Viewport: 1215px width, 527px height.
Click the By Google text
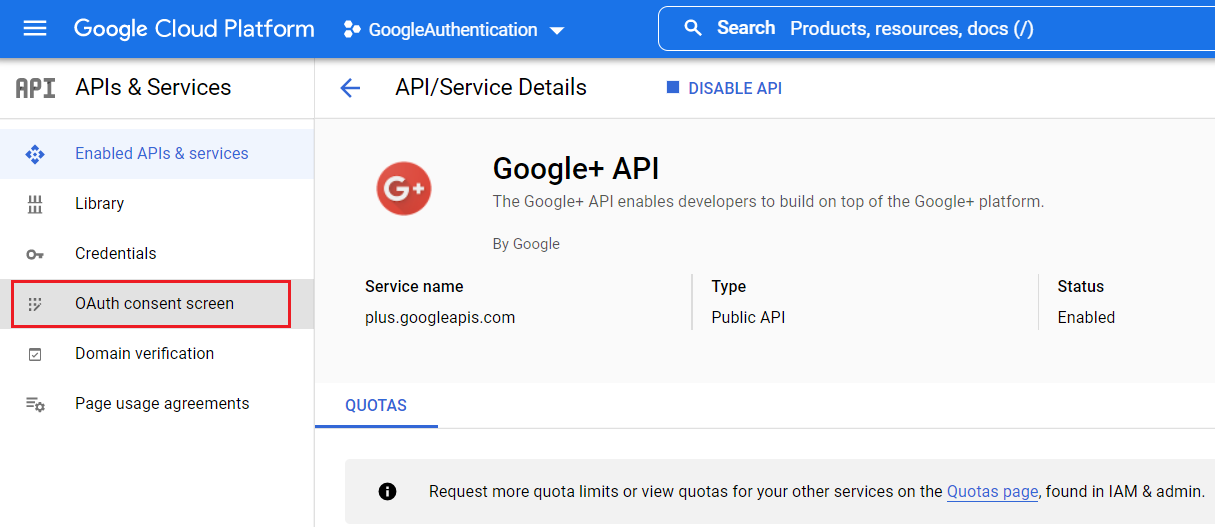[526, 243]
